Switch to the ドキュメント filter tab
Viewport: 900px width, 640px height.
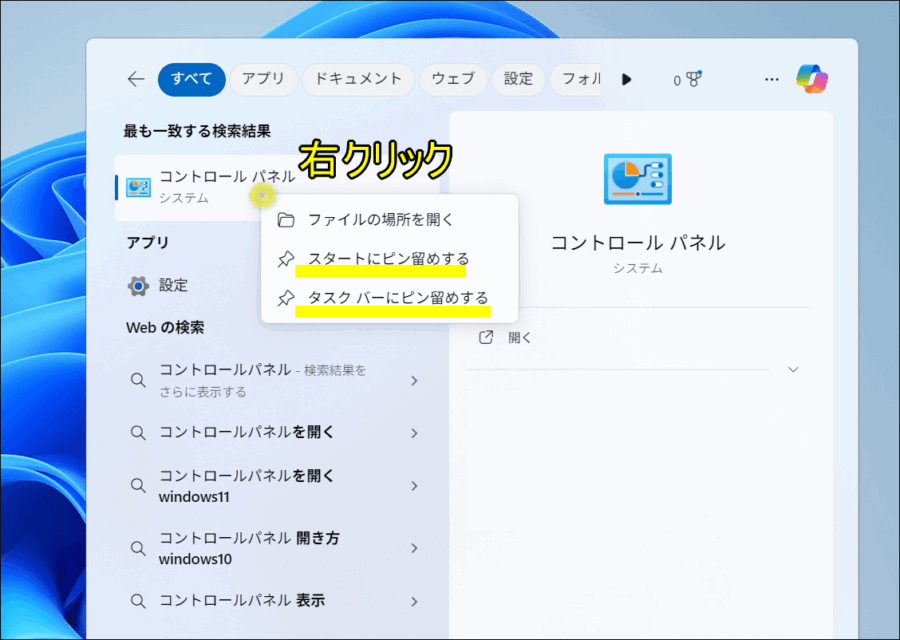pyautogui.click(x=357, y=79)
